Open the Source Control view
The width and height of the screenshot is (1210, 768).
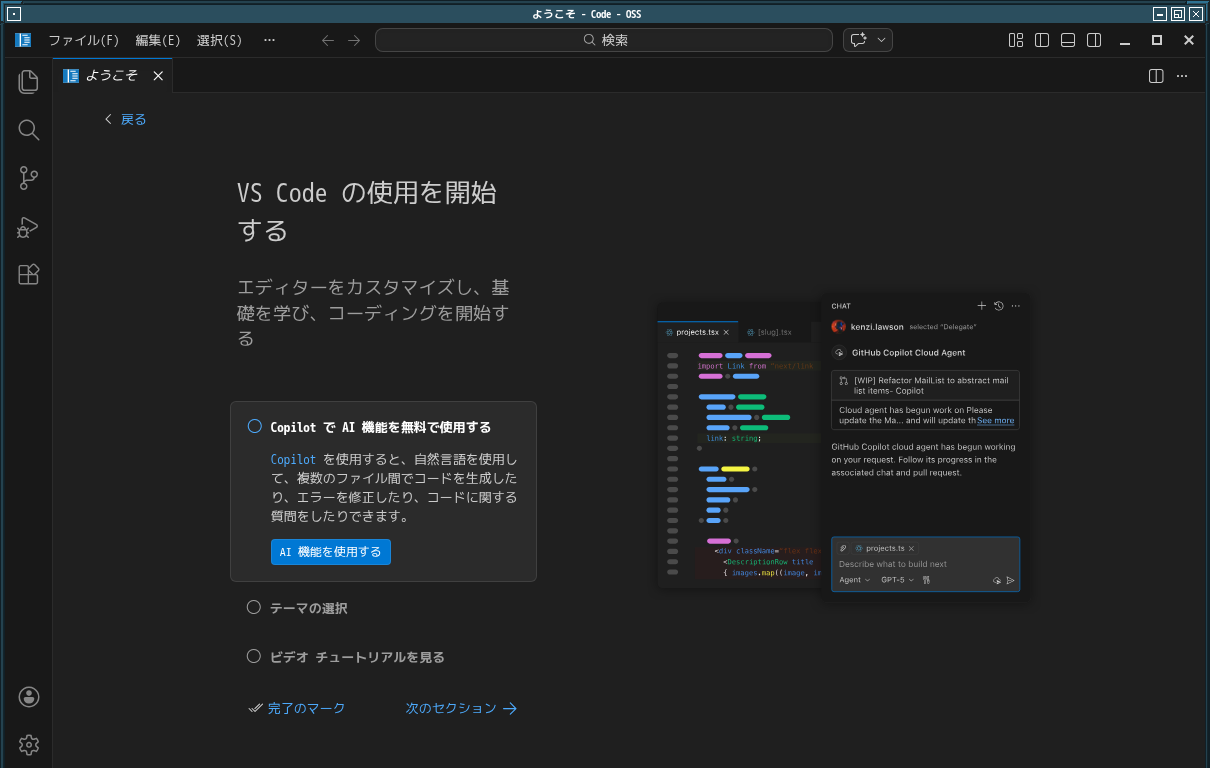coord(28,178)
